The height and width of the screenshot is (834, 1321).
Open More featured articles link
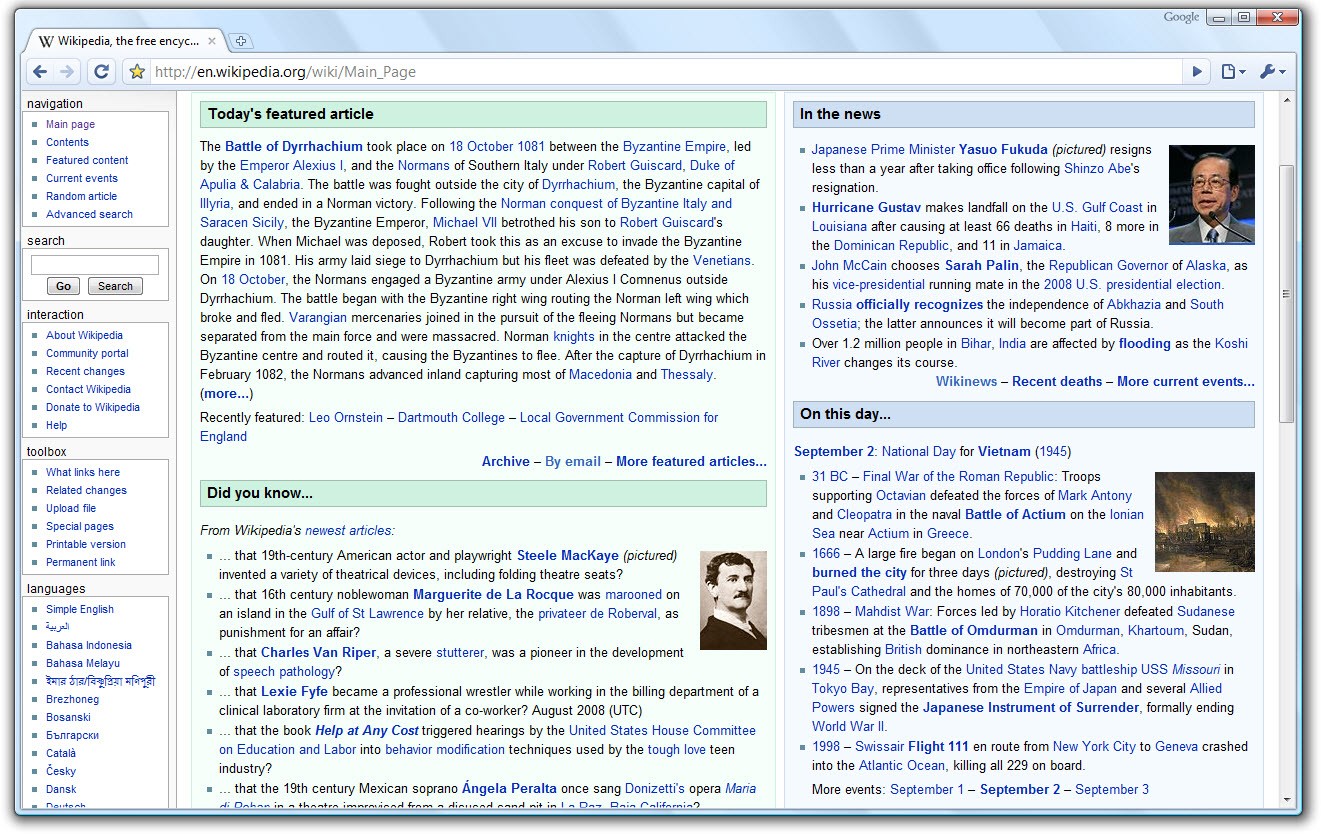[x=692, y=461]
